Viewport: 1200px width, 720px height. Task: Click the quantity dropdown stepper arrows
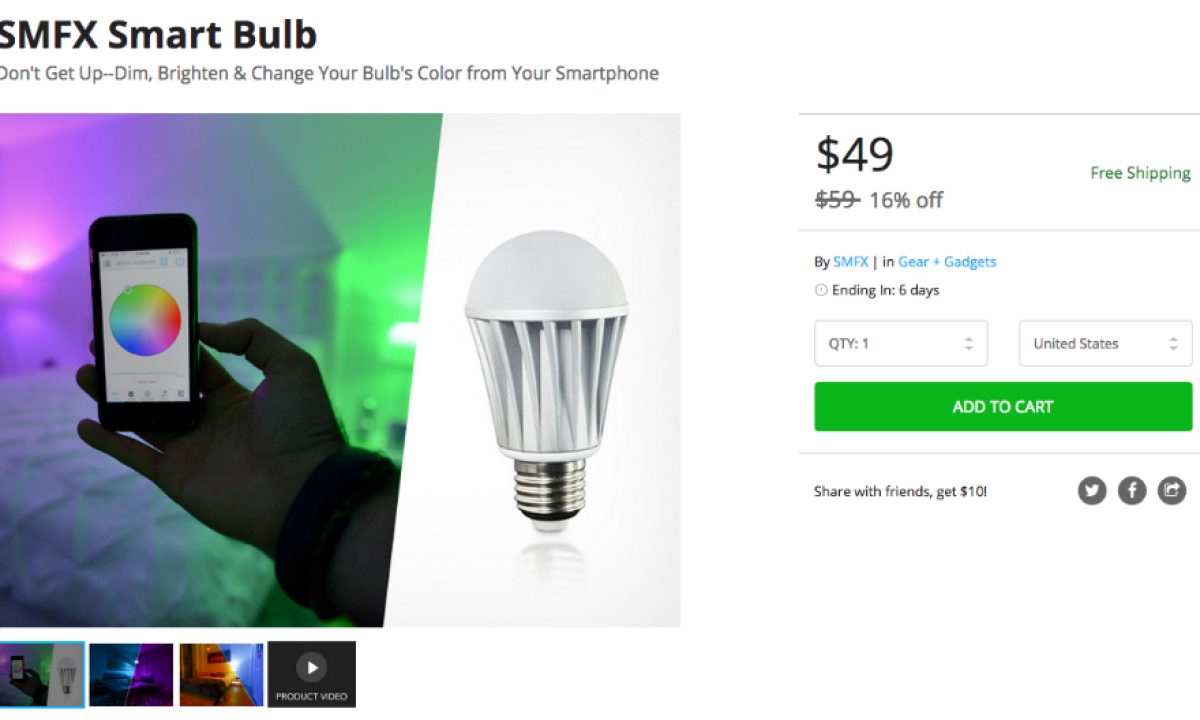[968, 343]
